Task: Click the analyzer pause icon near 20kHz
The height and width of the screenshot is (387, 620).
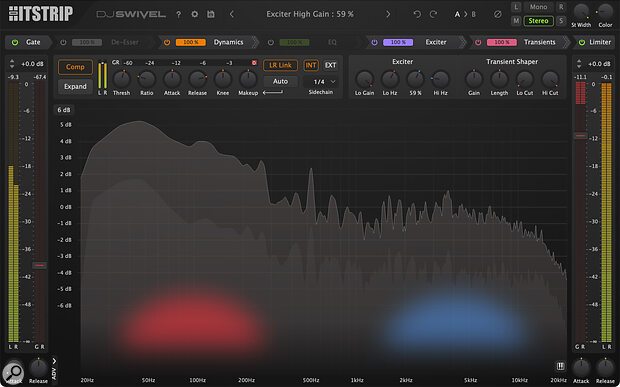Action: pyautogui.click(x=560, y=366)
